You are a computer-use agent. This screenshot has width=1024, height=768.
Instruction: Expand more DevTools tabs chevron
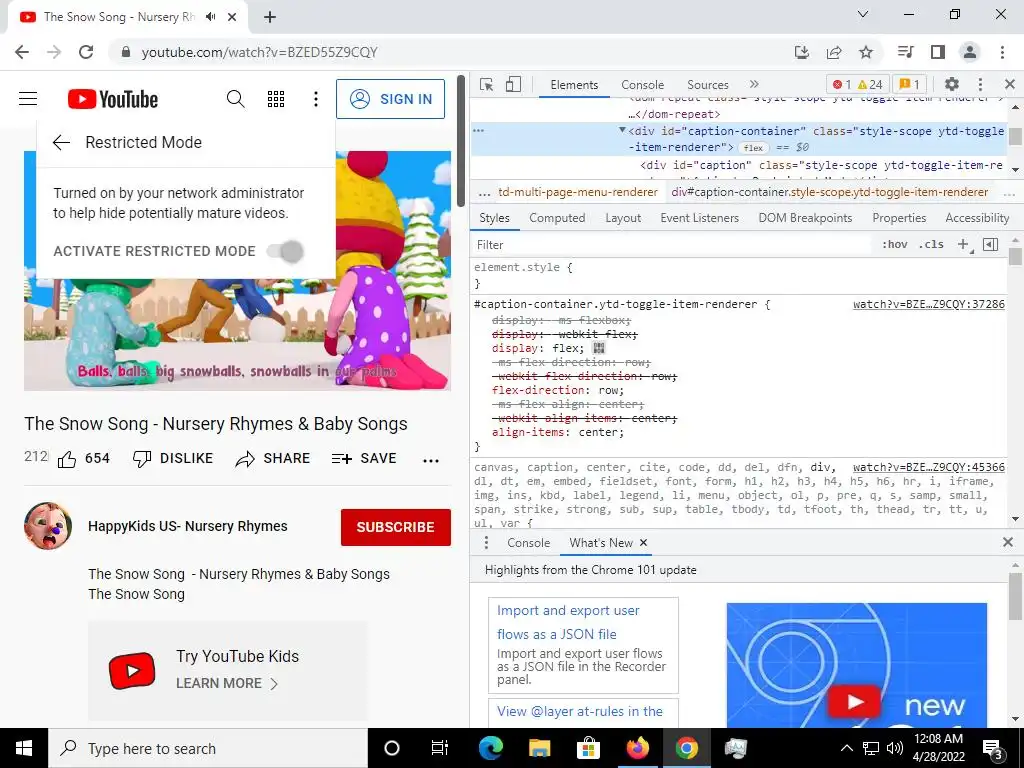coord(754,84)
